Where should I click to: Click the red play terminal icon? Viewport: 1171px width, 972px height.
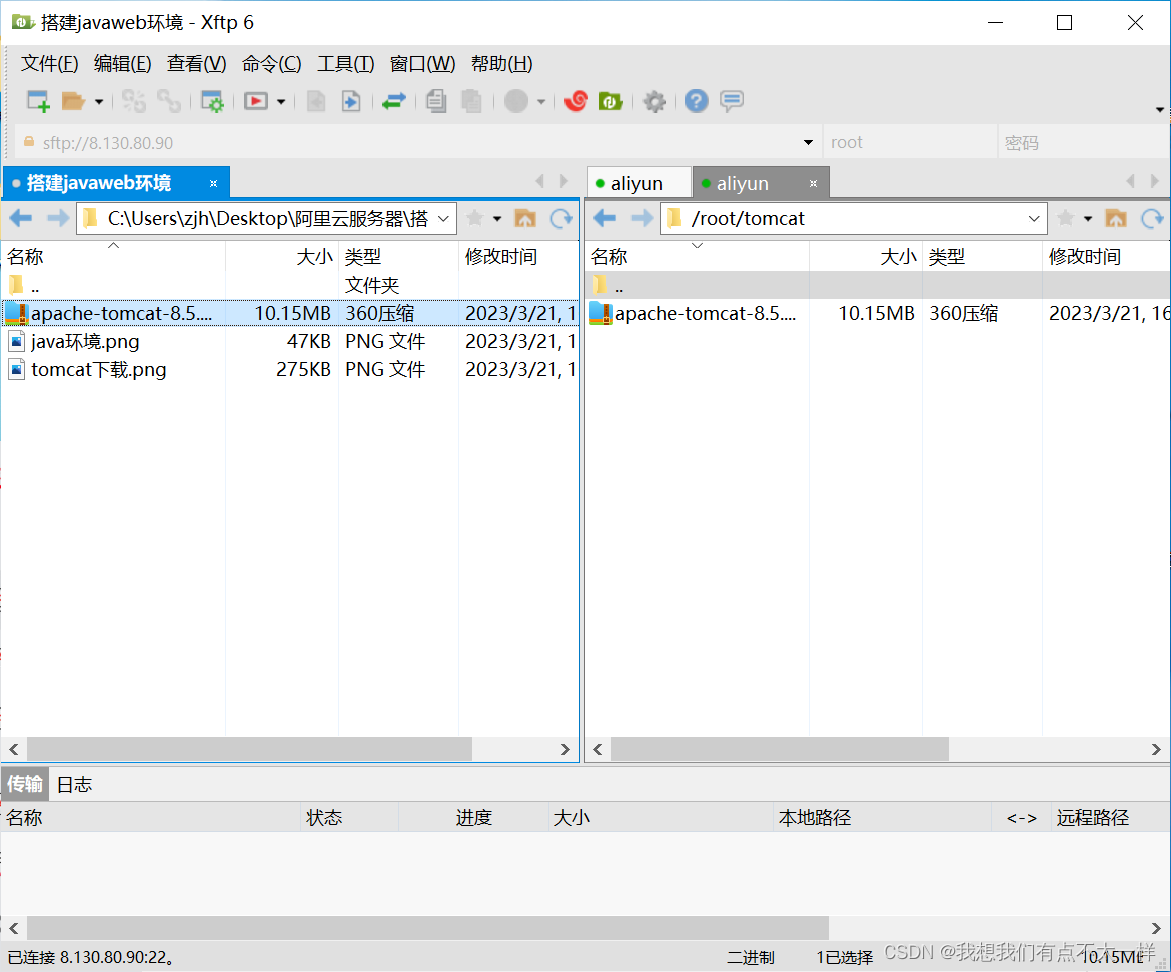256,101
